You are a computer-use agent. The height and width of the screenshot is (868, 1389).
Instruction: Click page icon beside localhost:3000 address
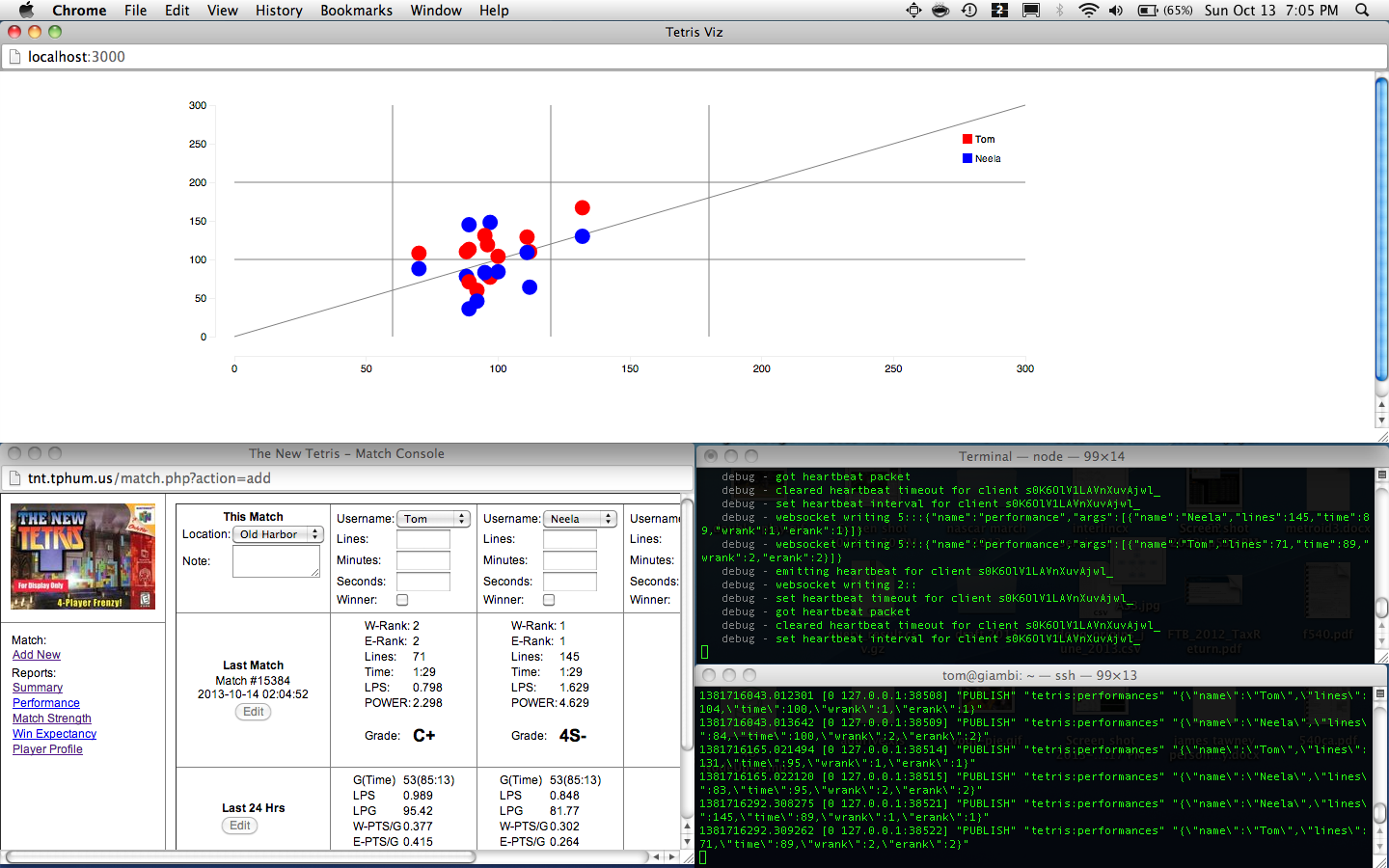[x=14, y=57]
